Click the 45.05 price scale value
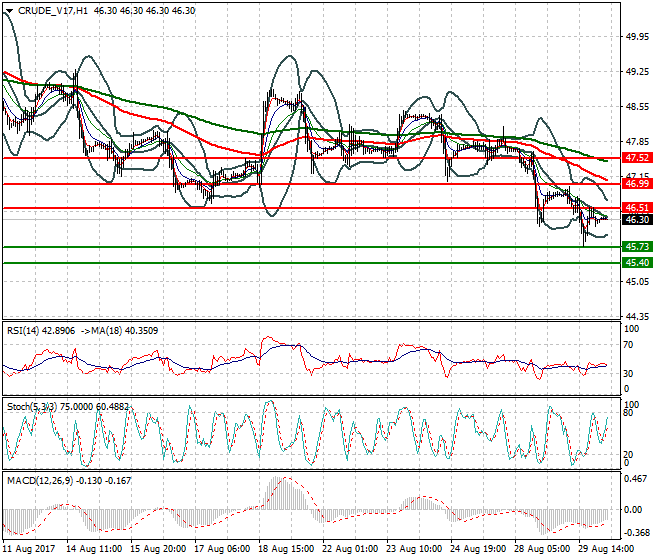This screenshot has width=660, height=560. point(637,282)
